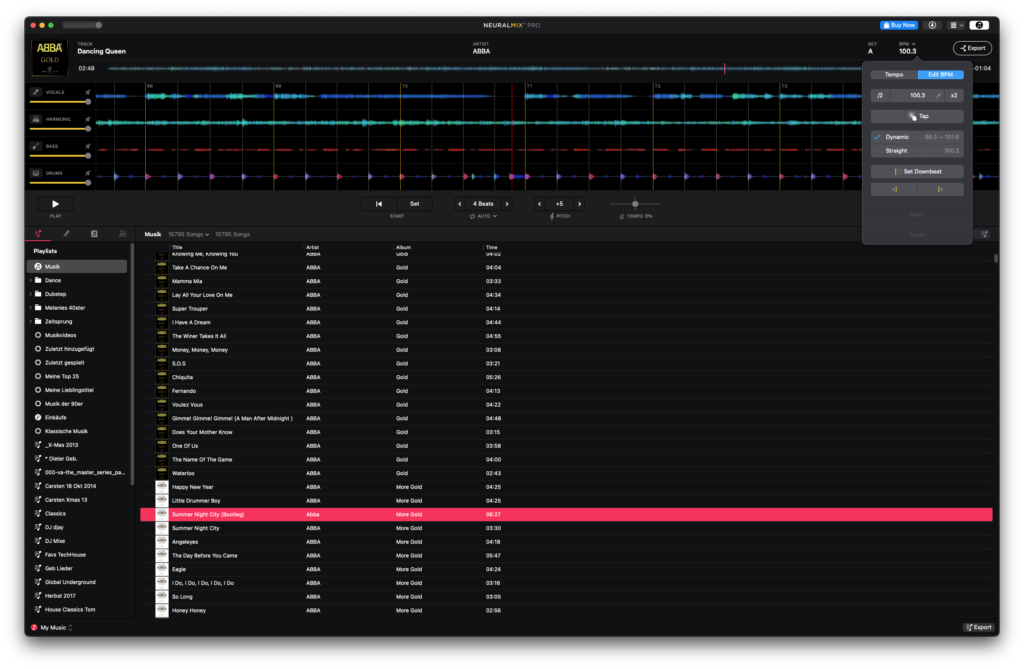This screenshot has width=1024, height=669.
Task: Open the My Music source dropdown
Action: tap(52, 627)
